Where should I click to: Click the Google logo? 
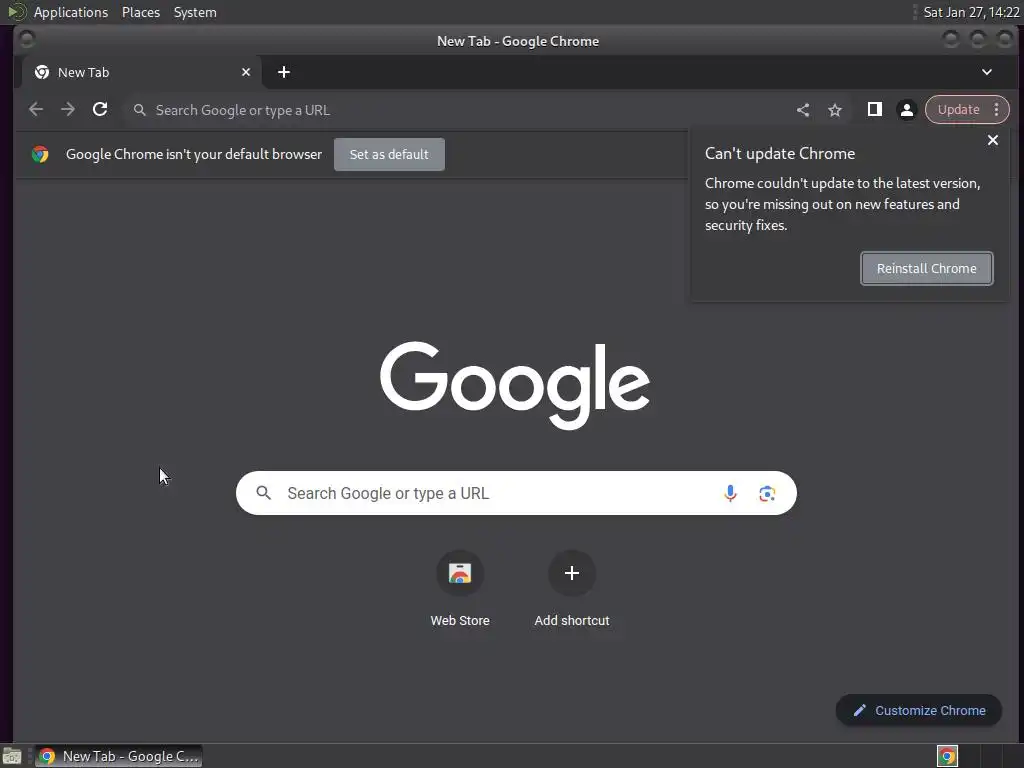click(x=515, y=385)
